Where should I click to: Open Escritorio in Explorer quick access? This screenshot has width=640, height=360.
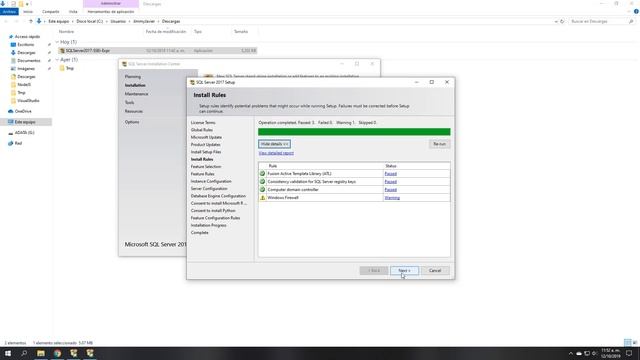coord(26,44)
